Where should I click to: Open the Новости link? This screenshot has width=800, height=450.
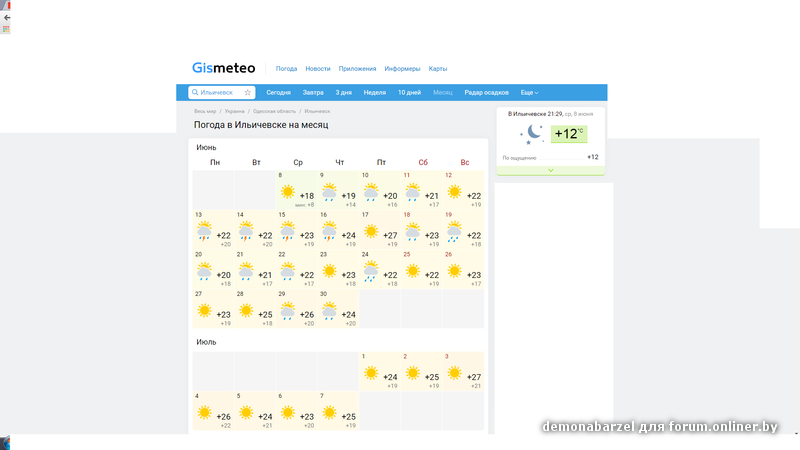coord(318,68)
